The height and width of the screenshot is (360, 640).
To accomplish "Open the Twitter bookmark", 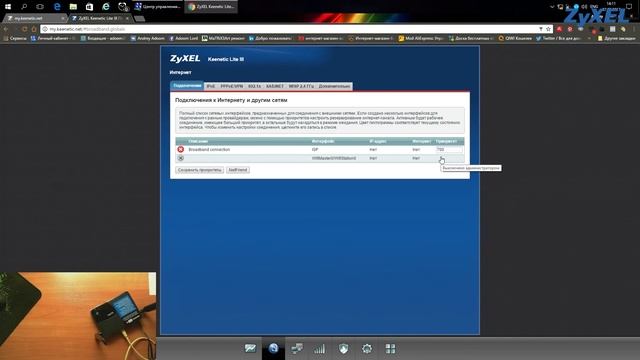I will [558, 38].
